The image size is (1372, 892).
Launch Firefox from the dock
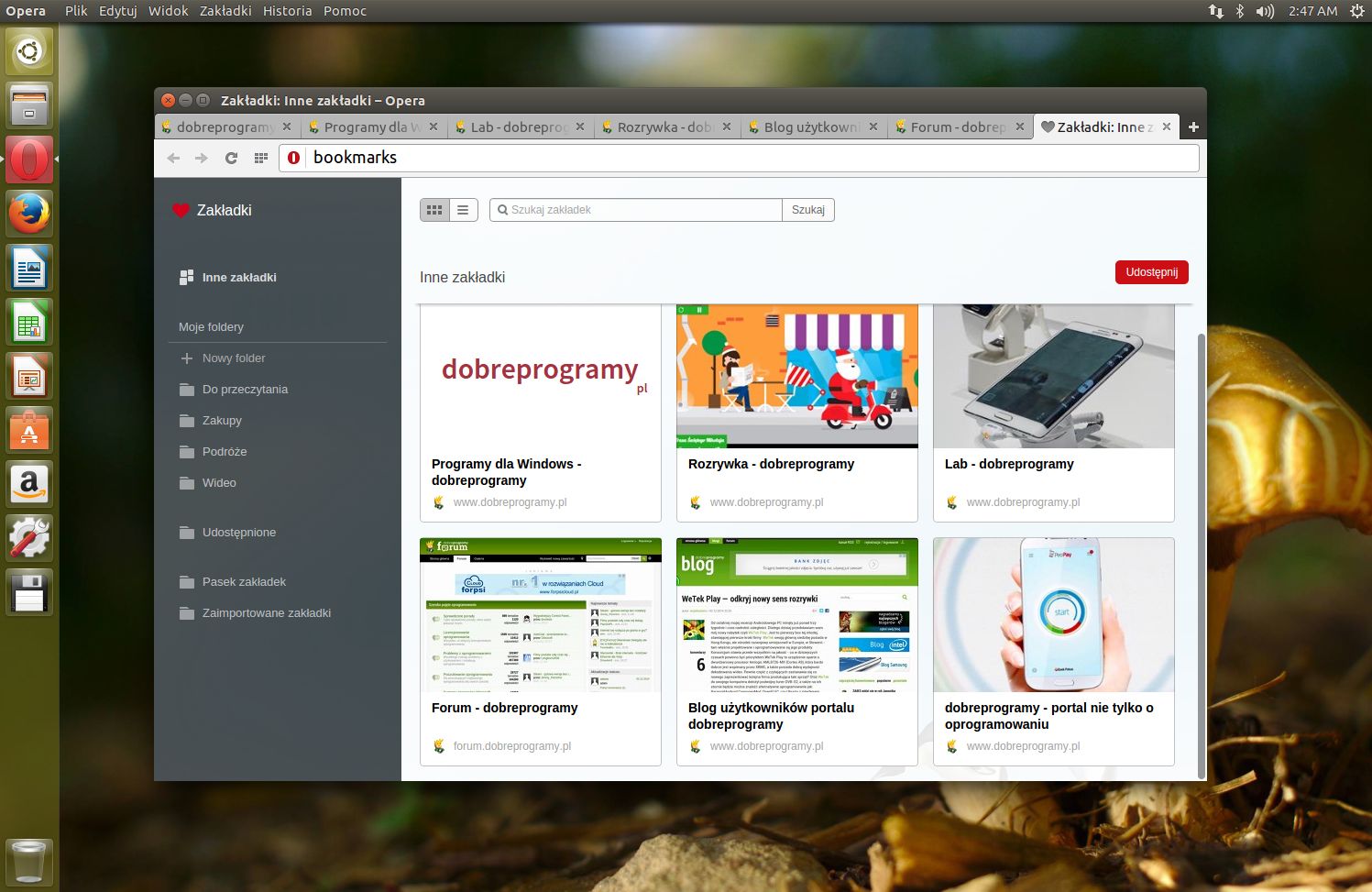pyautogui.click(x=29, y=214)
